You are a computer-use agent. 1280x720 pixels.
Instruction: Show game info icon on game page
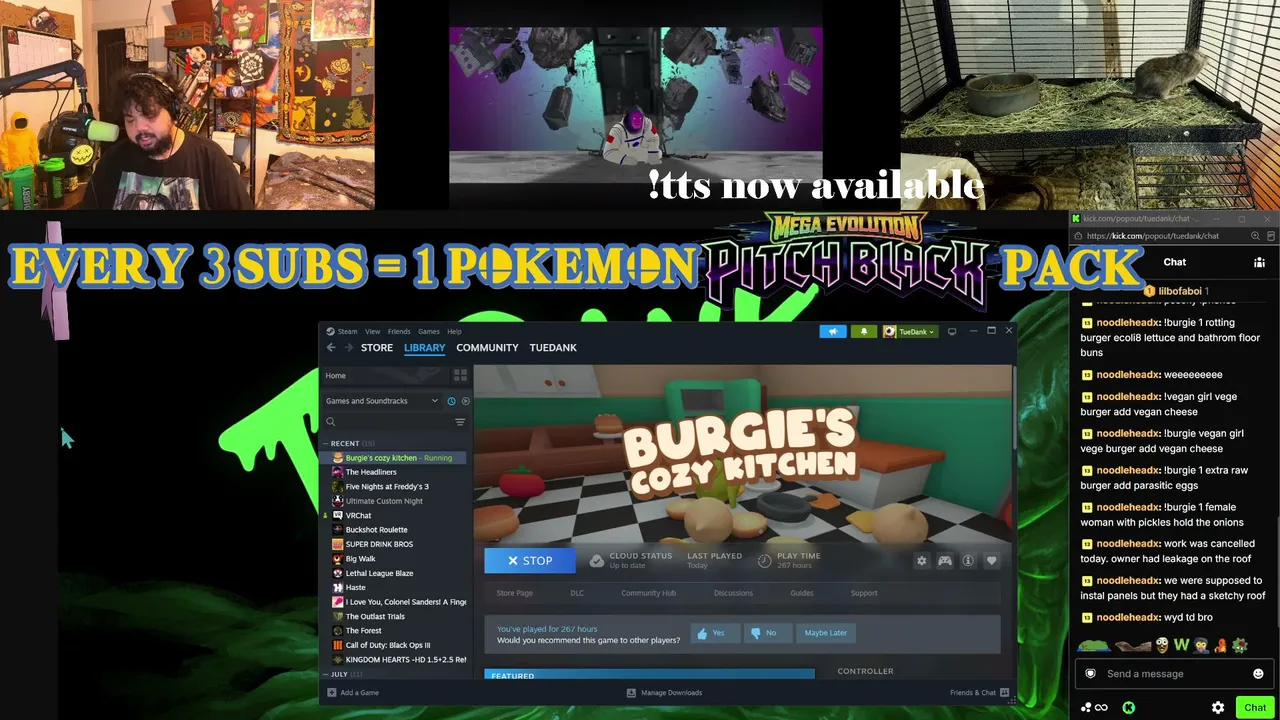click(x=968, y=561)
